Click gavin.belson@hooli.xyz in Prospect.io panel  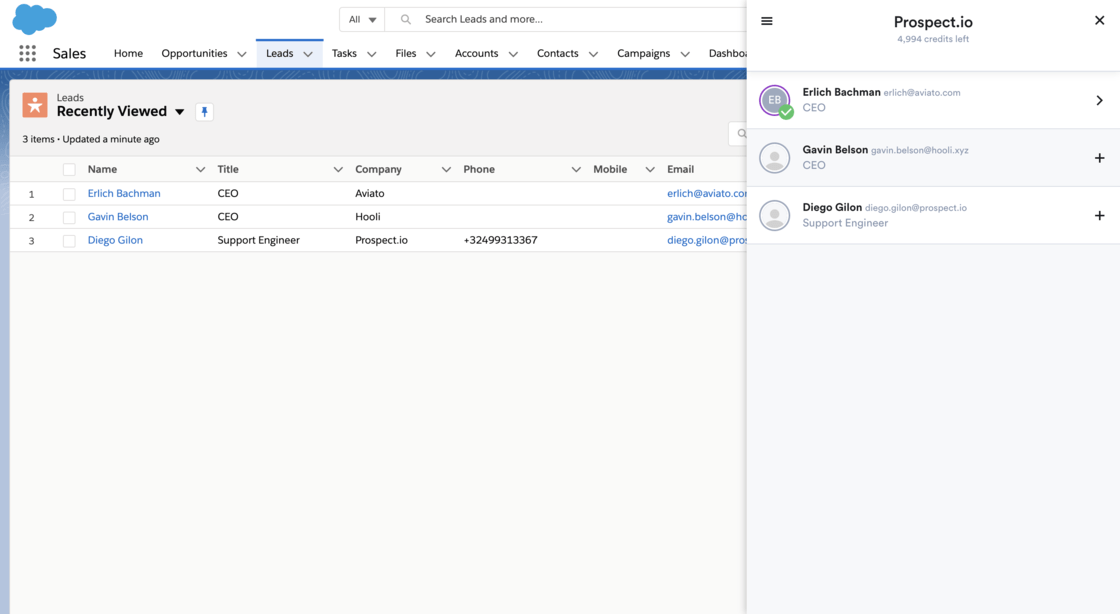click(919, 151)
